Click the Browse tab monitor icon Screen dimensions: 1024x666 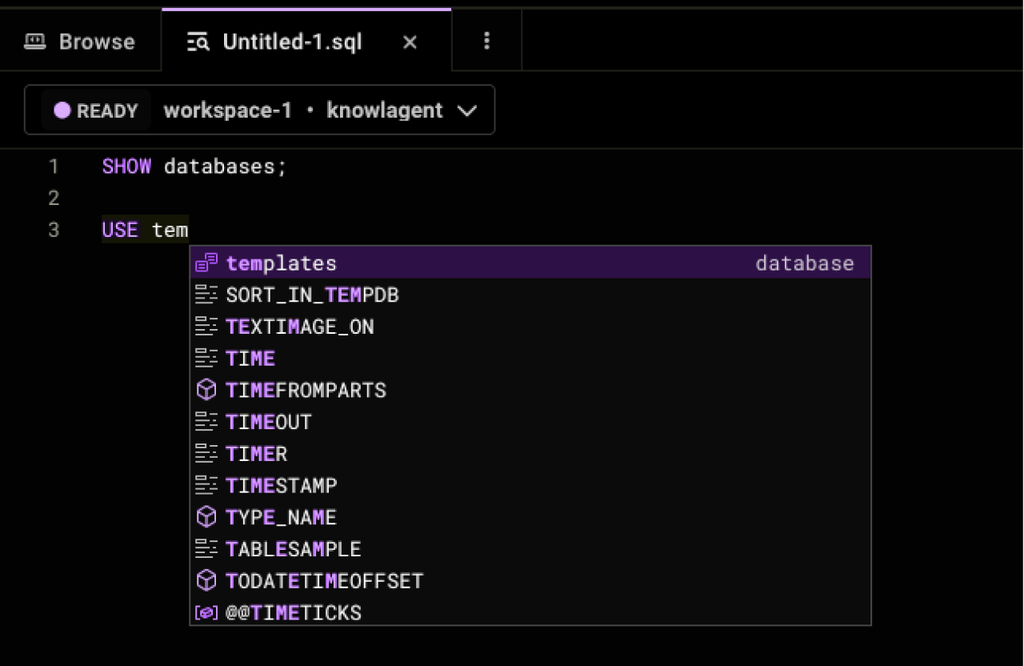coord(36,42)
